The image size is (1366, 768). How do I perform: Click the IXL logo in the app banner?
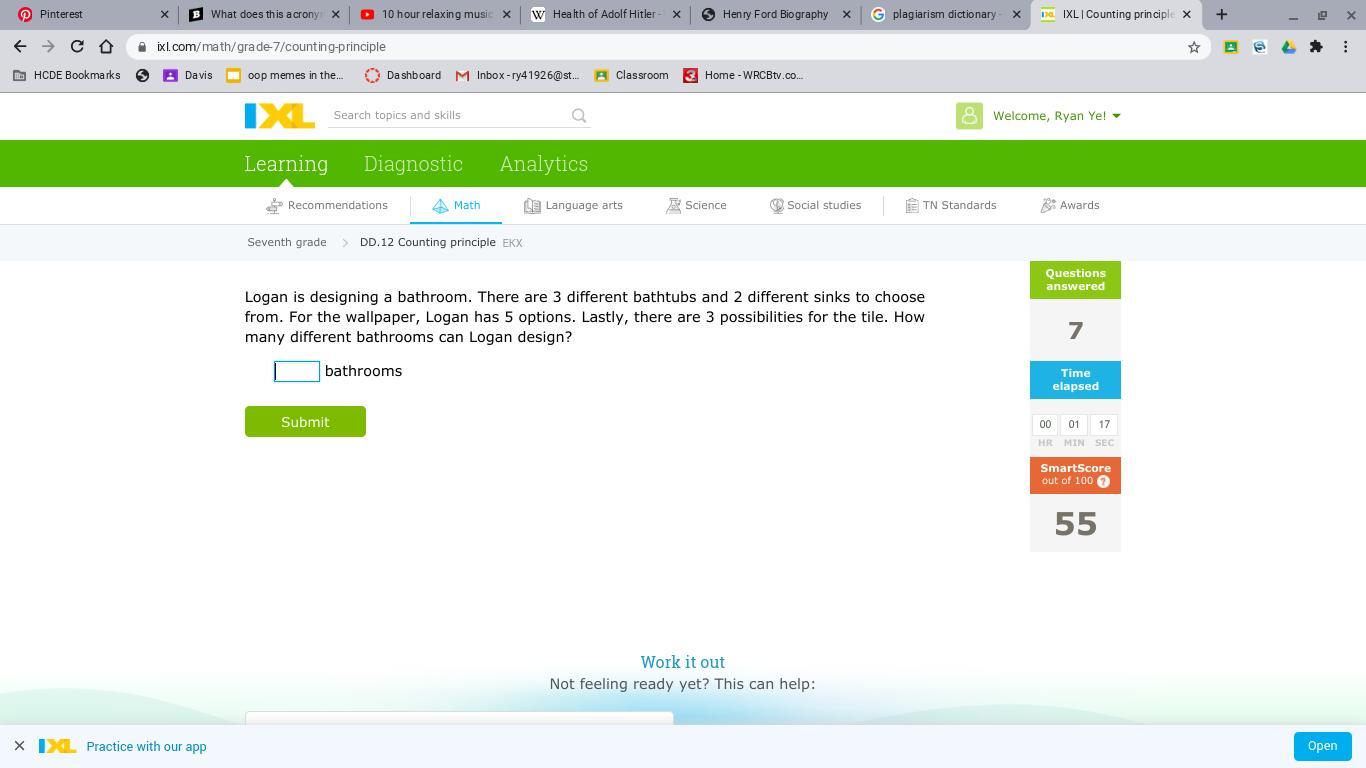[x=57, y=746]
